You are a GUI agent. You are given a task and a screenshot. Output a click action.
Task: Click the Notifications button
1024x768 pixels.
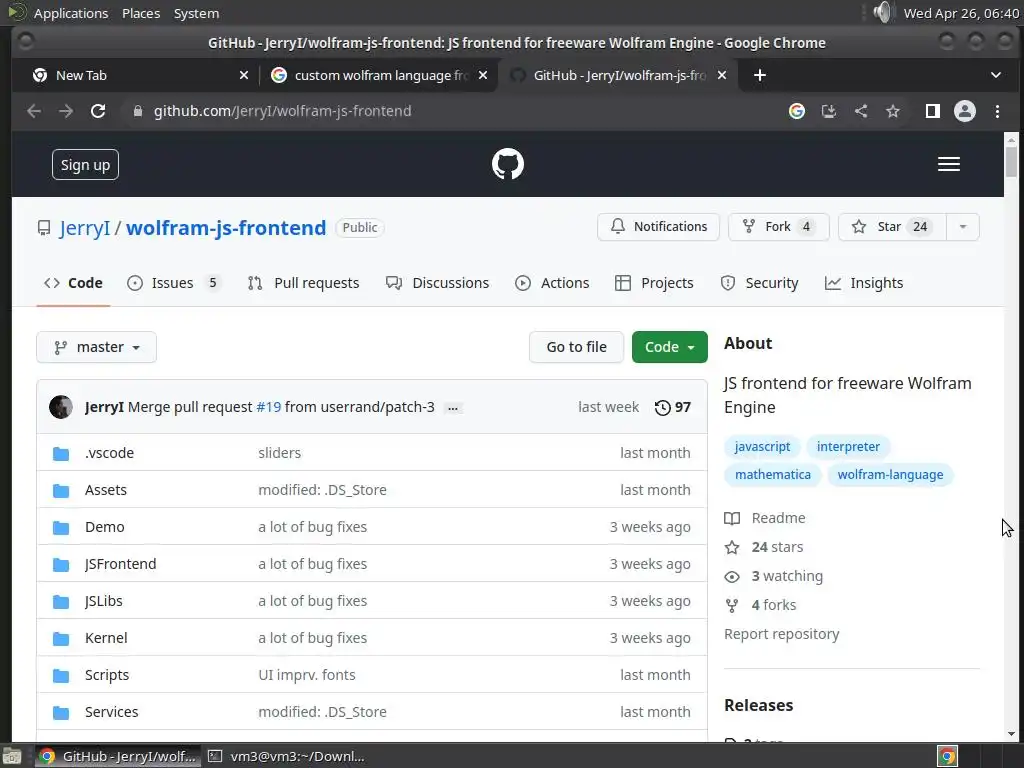[x=658, y=227]
